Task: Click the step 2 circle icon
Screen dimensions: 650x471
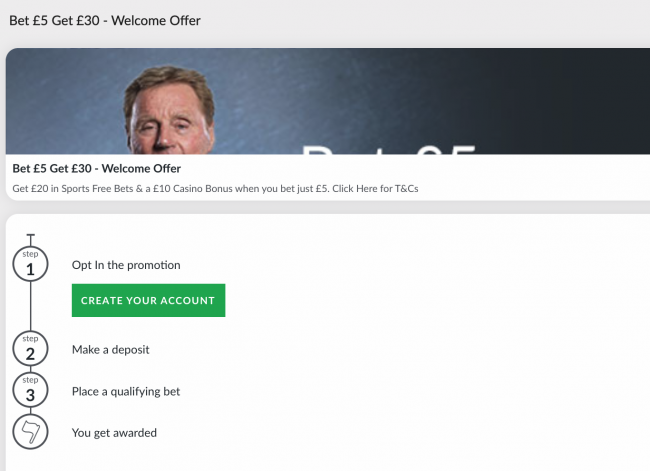Action: click(x=30, y=350)
